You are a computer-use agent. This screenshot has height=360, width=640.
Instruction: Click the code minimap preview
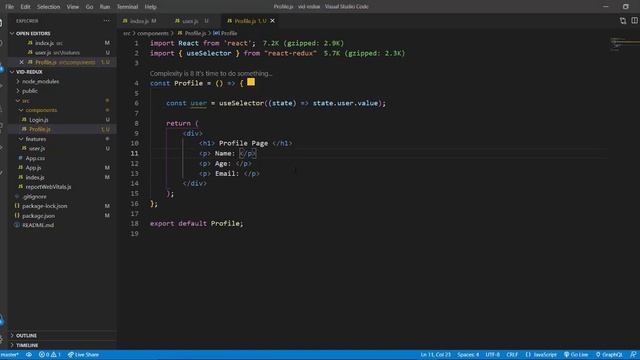coord(624,44)
